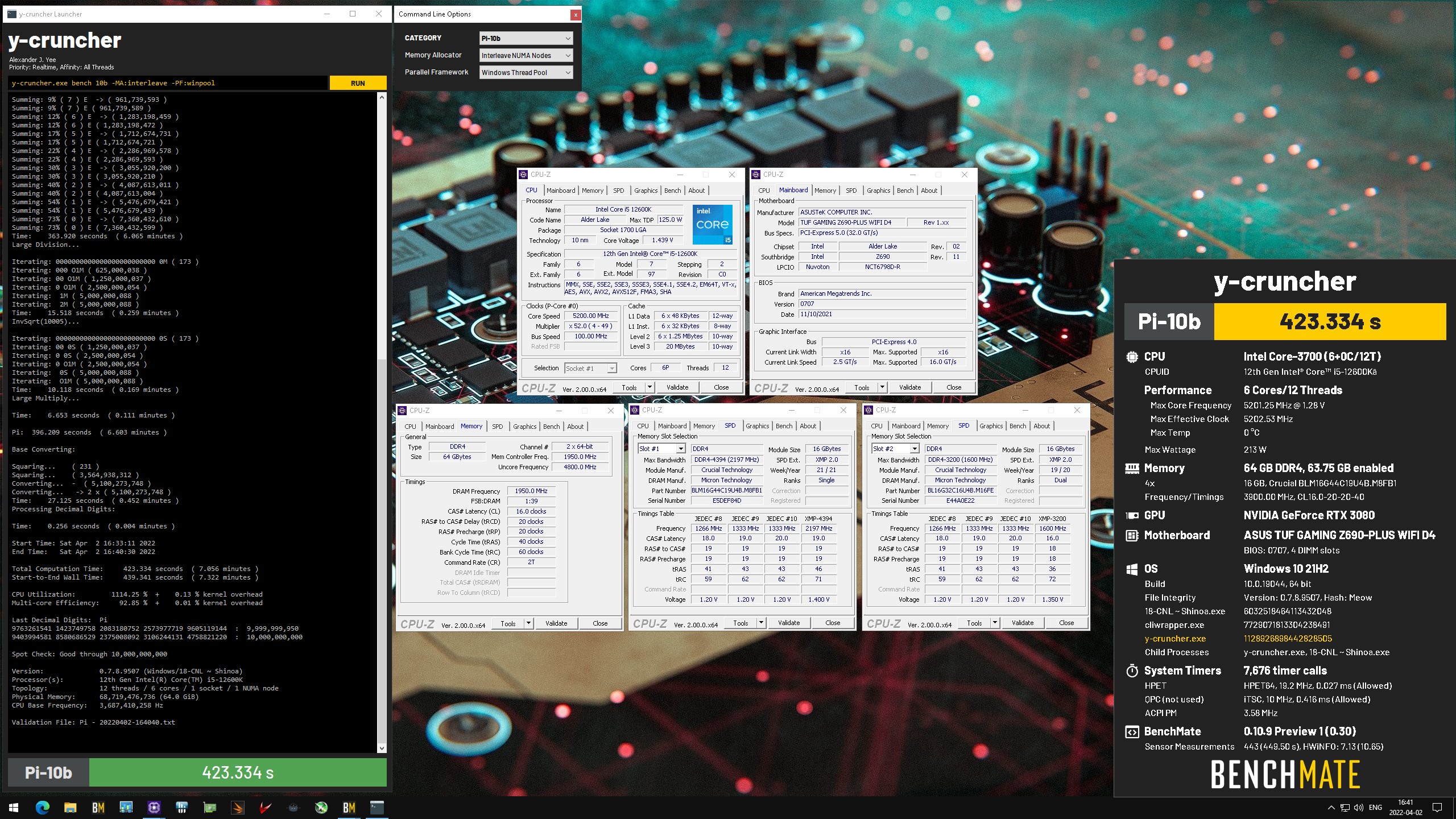Open the Bench tab in the processor window
Screen dimensions: 1456x819
pos(672,191)
